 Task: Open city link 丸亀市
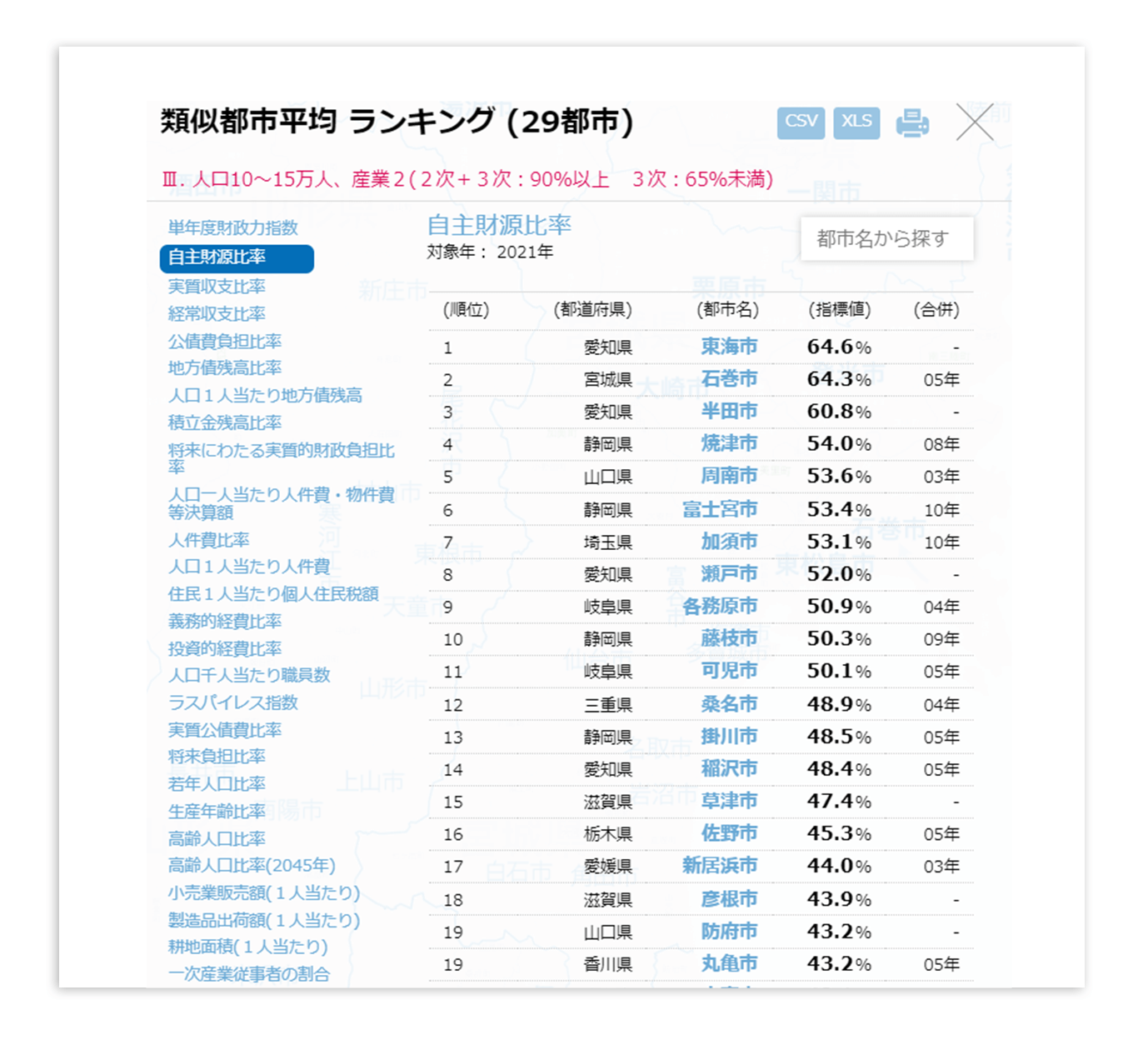tap(729, 964)
